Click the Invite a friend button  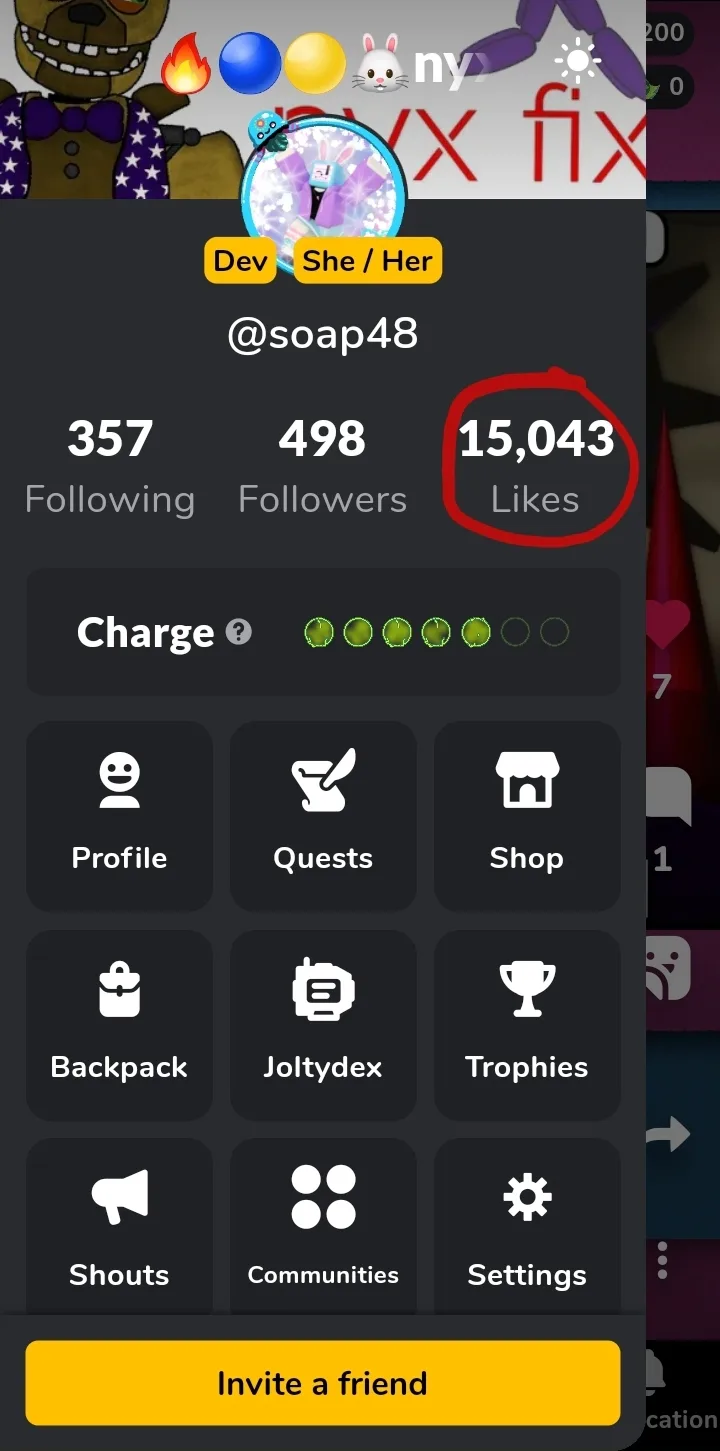click(x=323, y=1383)
